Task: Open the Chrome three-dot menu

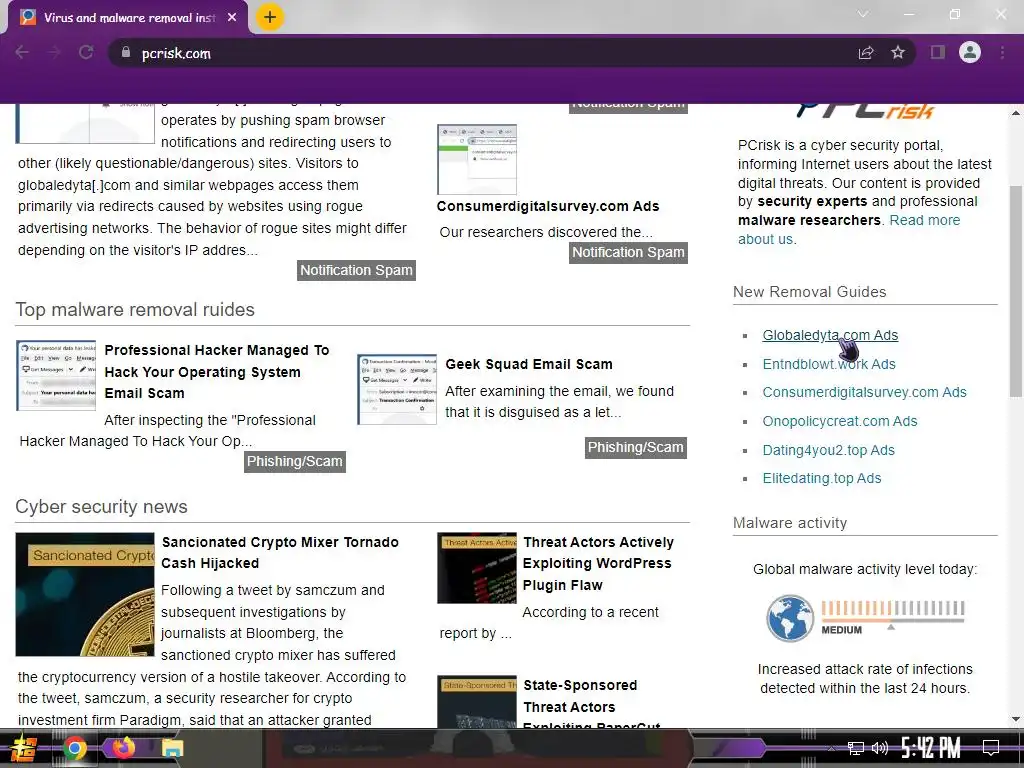Action: (1002, 53)
